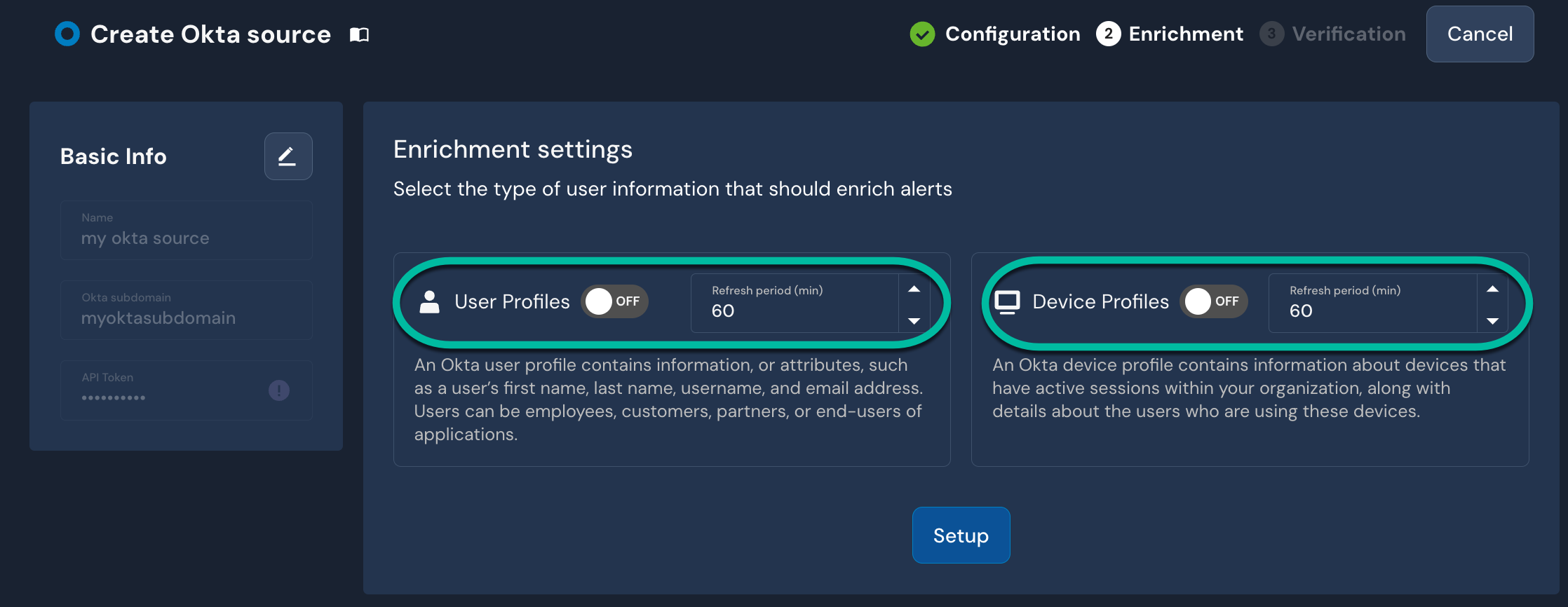Focus the User Profiles refresh period field
The image size is (1568, 607).
click(x=795, y=303)
